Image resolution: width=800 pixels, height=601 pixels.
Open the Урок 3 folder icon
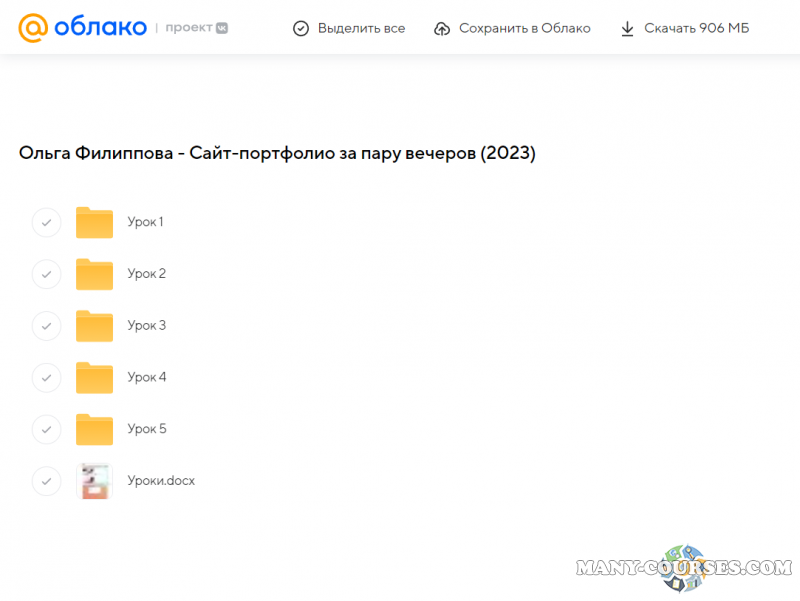(95, 326)
